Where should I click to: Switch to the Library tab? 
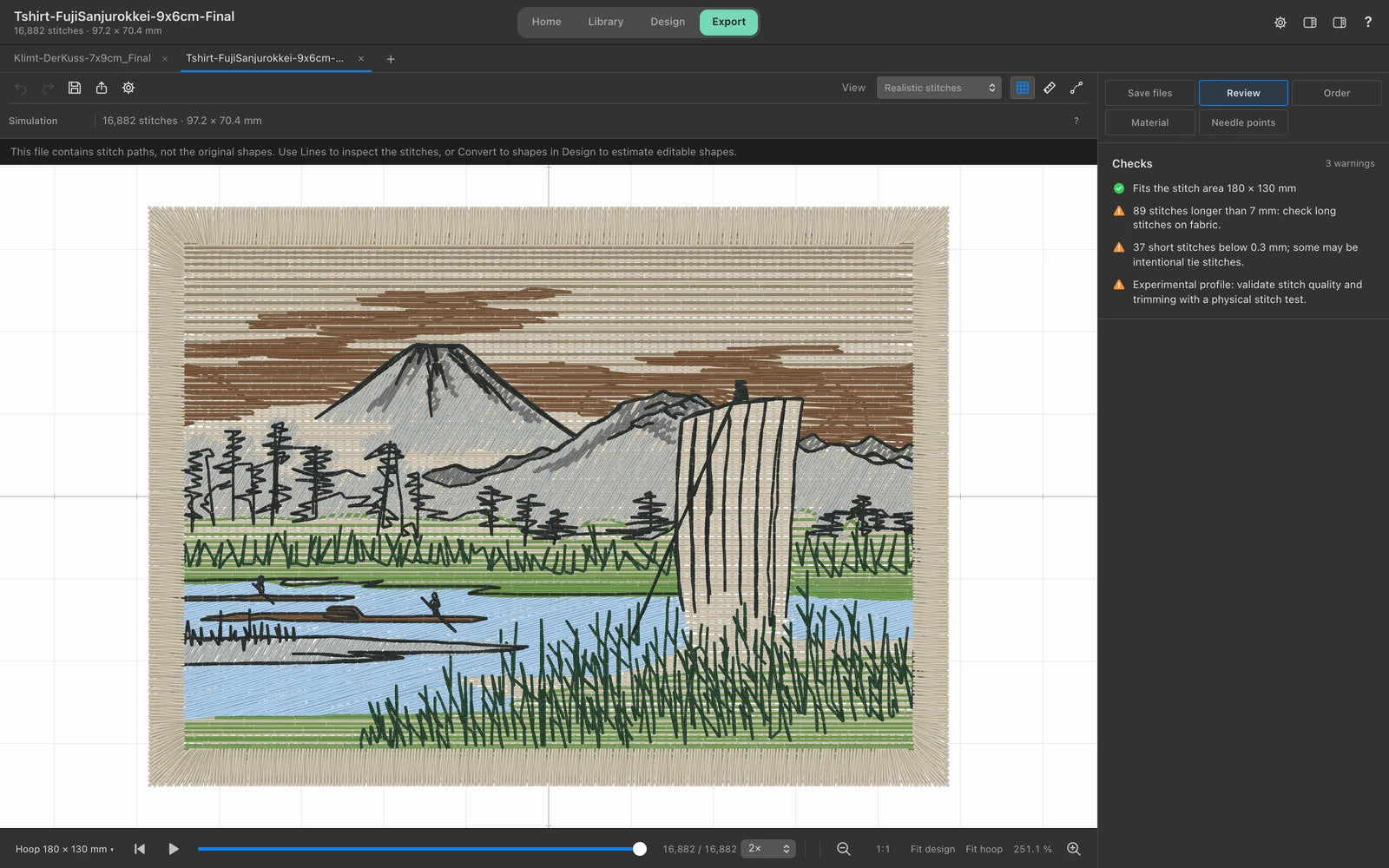605,22
